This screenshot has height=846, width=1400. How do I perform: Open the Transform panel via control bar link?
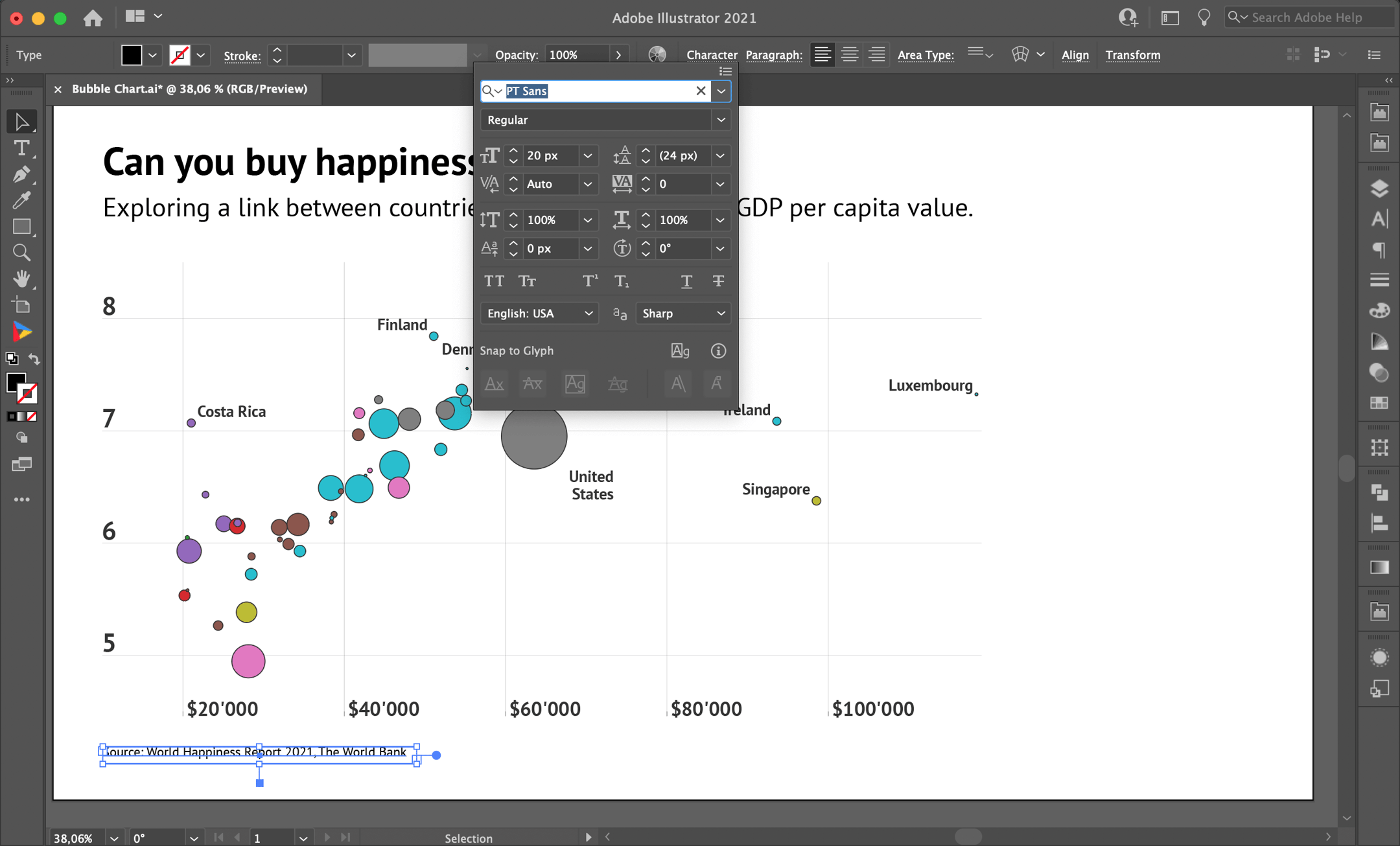click(1132, 55)
